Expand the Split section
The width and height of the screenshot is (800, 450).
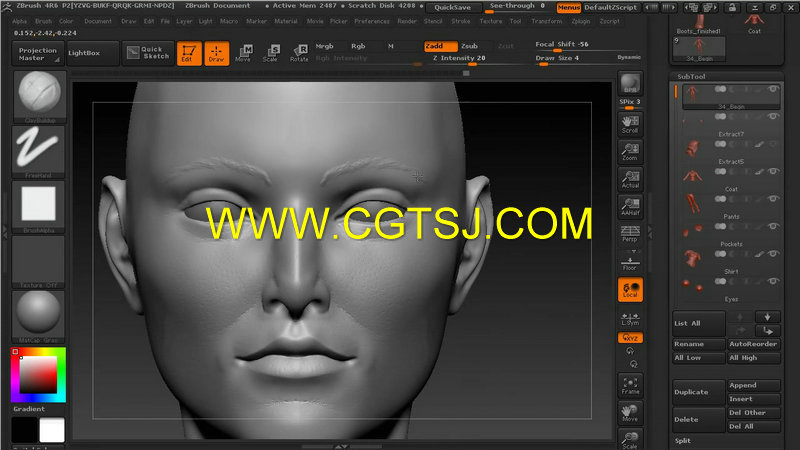(683, 441)
